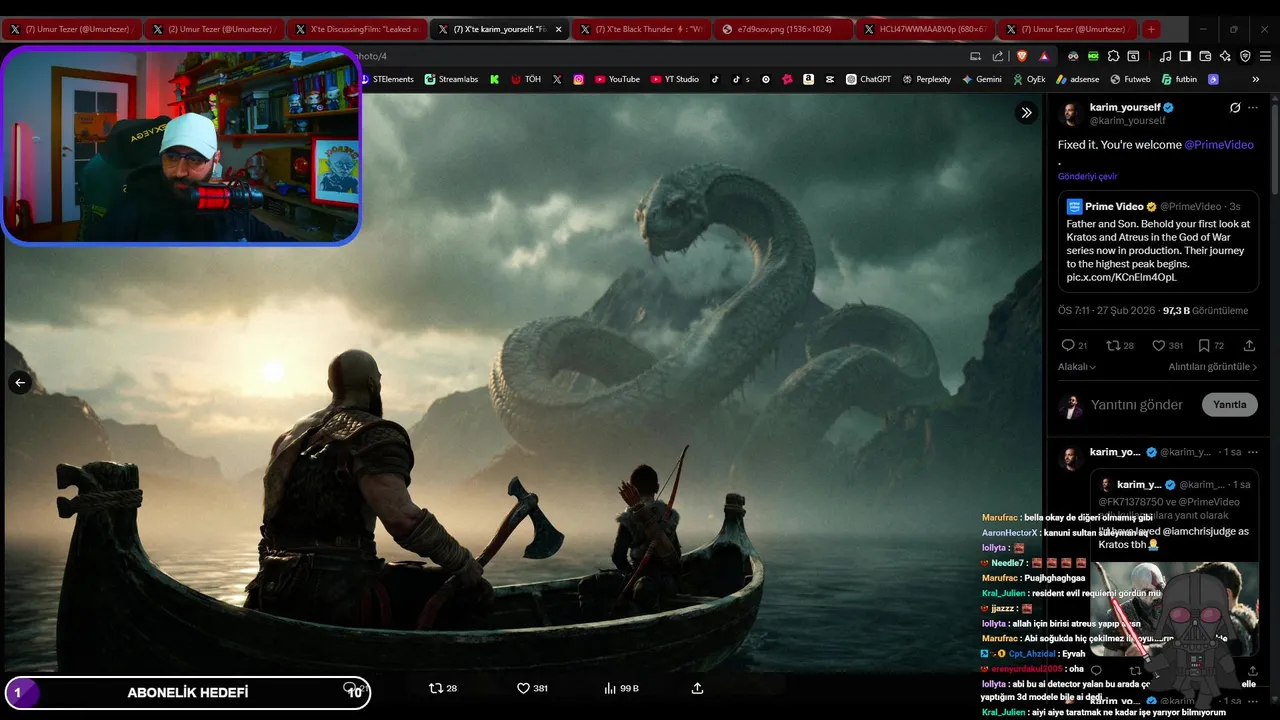1280x720 pixels.
Task: Click Gönderiyi çevir to translate the post
Action: point(1087,176)
